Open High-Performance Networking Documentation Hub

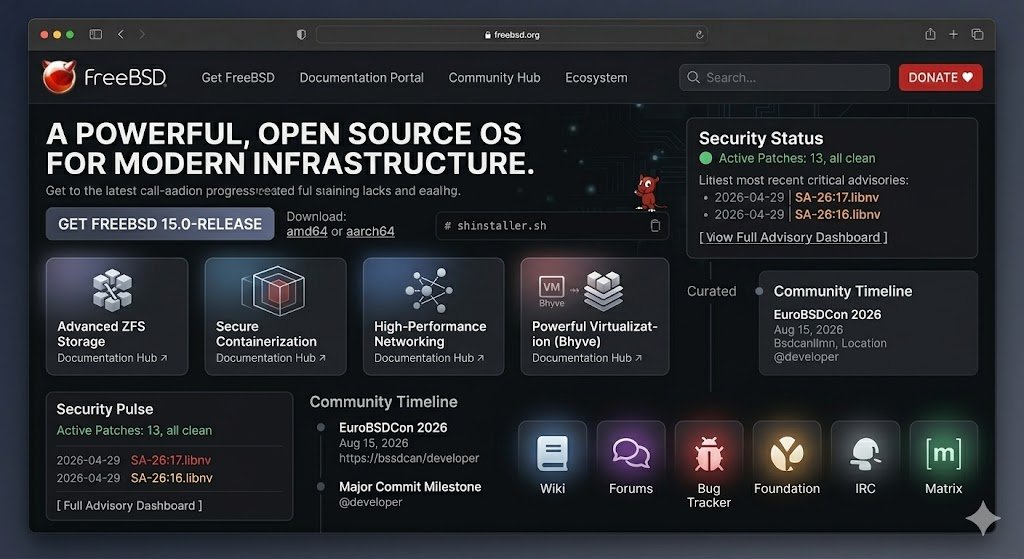click(x=429, y=358)
